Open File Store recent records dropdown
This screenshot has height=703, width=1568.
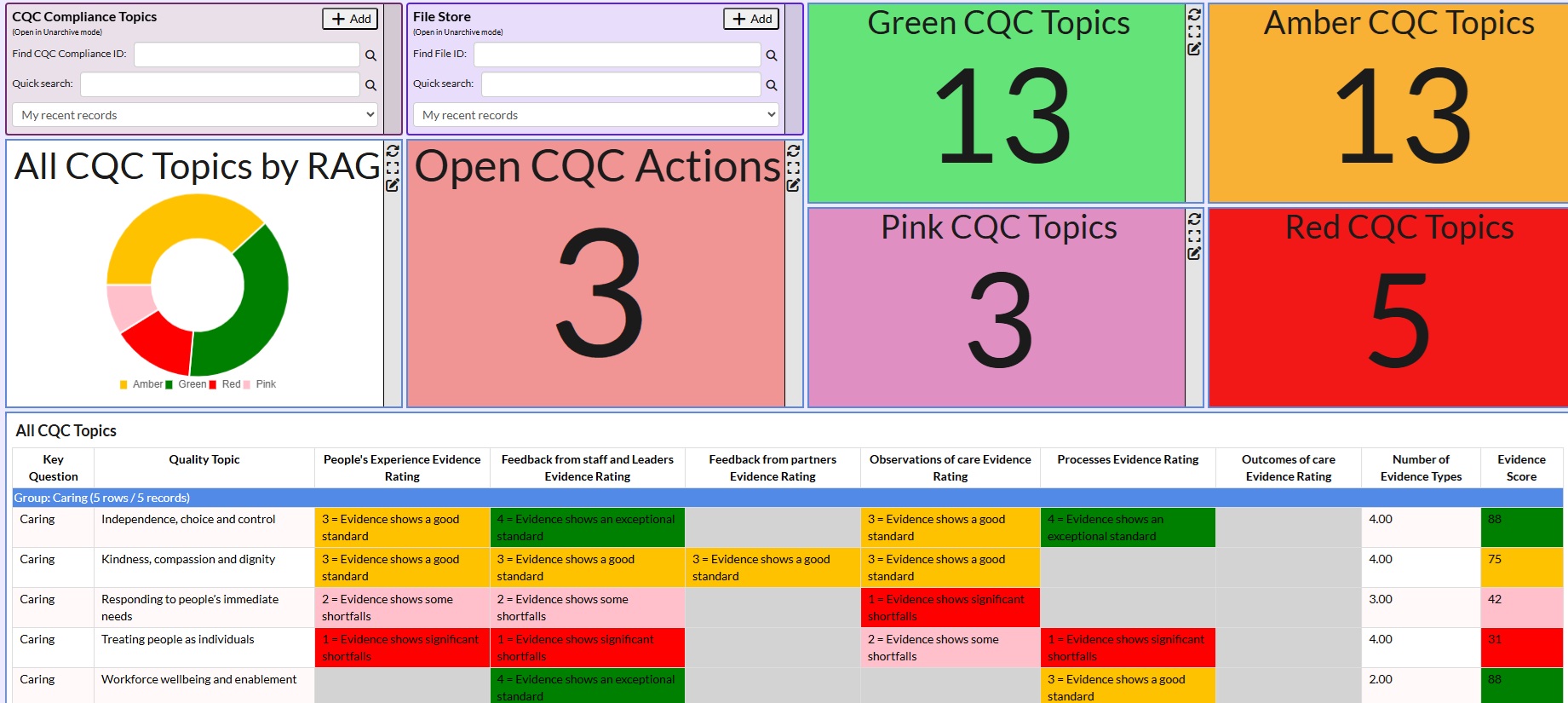[x=595, y=115]
